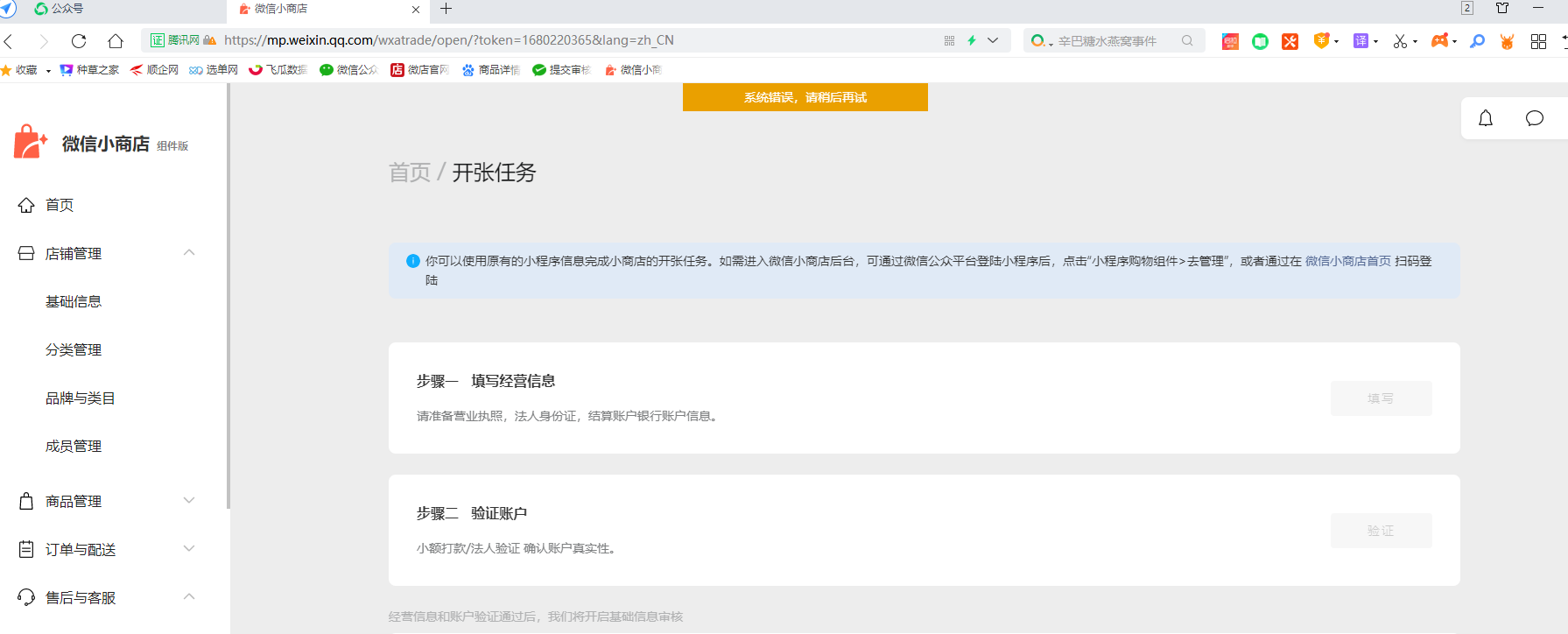Click the tab count box showing 2
The image size is (1568, 634).
point(1467,8)
